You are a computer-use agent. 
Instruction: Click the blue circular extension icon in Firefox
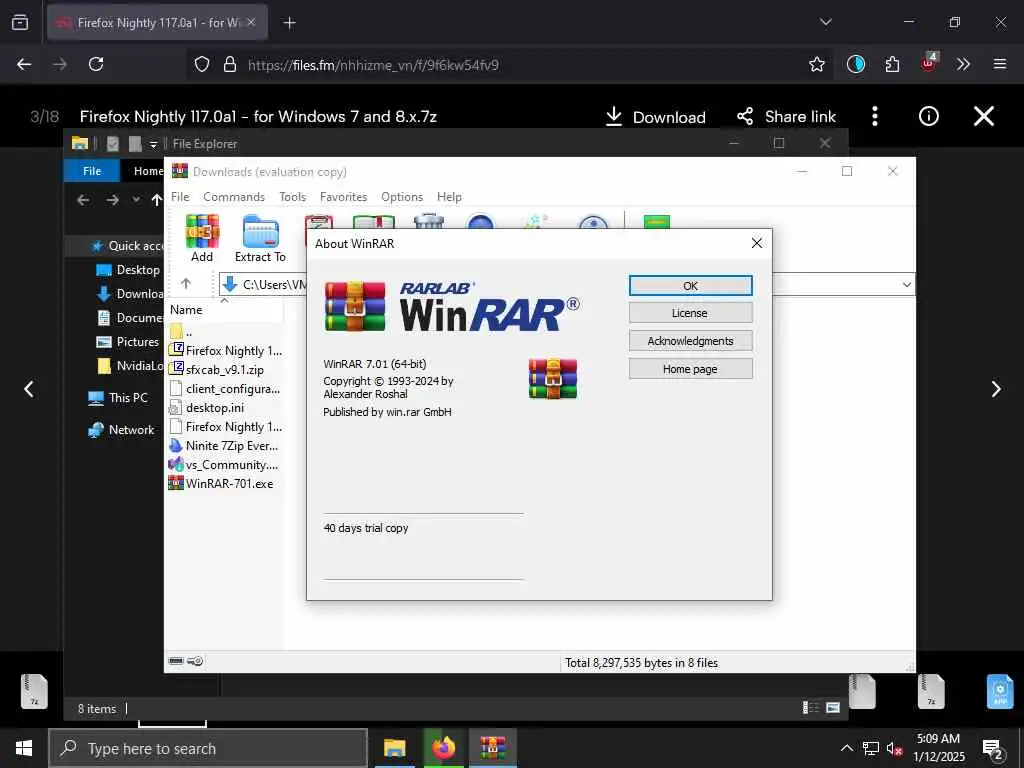(x=856, y=64)
